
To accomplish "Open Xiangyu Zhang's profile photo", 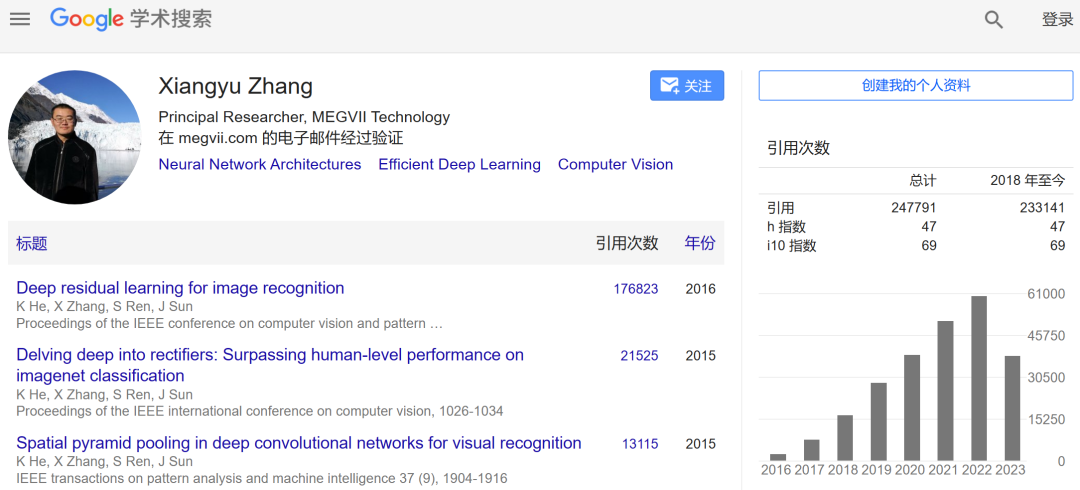I will pyautogui.click(x=74, y=137).
